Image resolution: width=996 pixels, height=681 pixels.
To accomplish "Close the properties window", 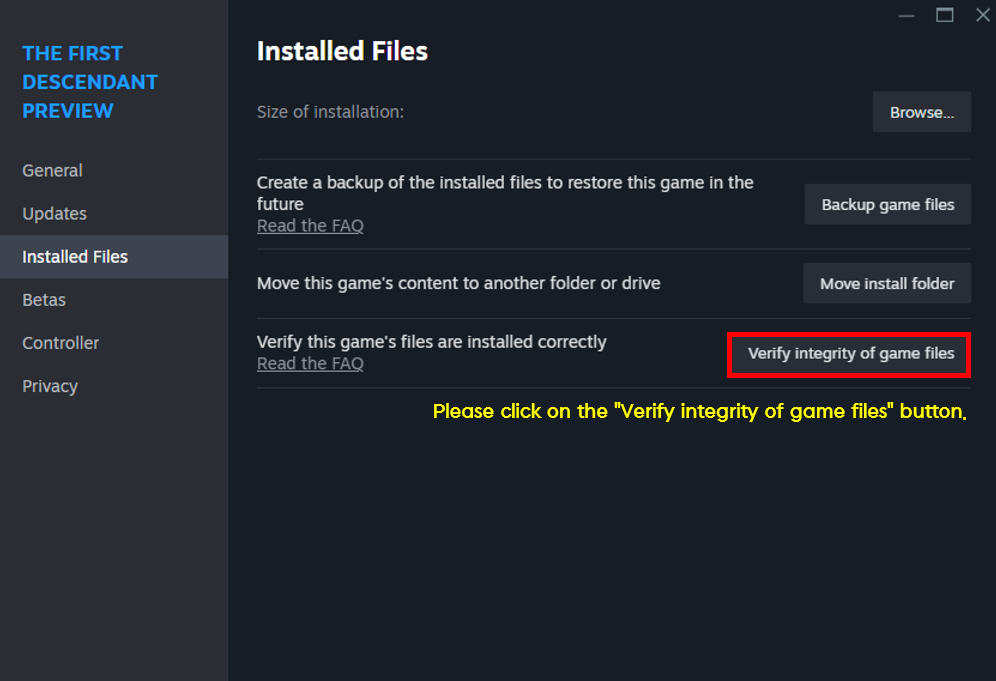I will [x=982, y=15].
